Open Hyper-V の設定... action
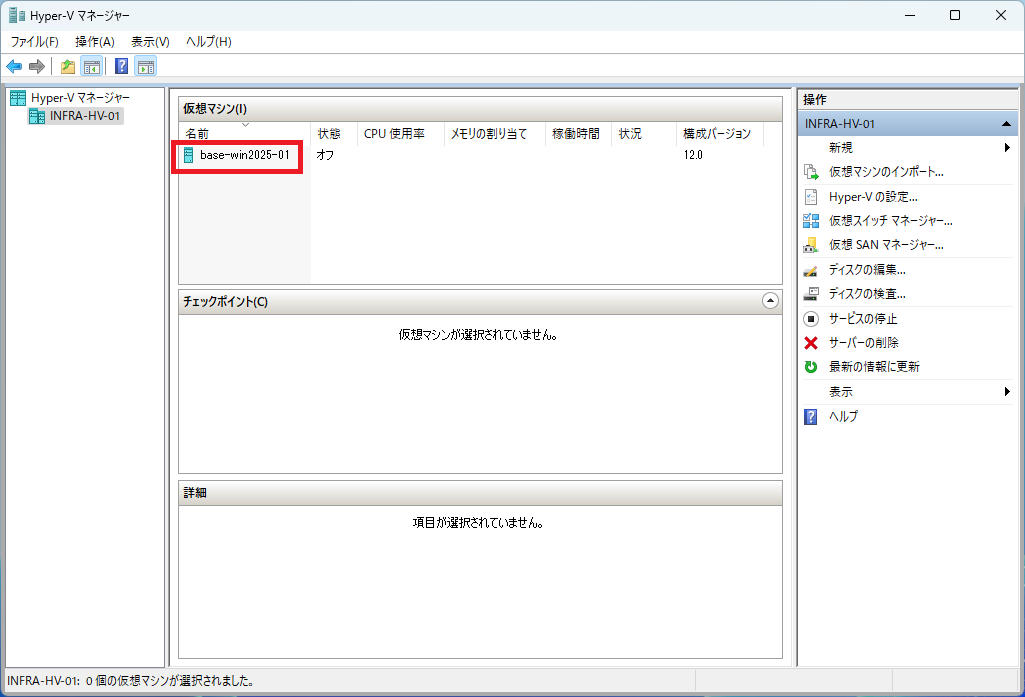This screenshot has height=697, width=1025. pos(873,197)
